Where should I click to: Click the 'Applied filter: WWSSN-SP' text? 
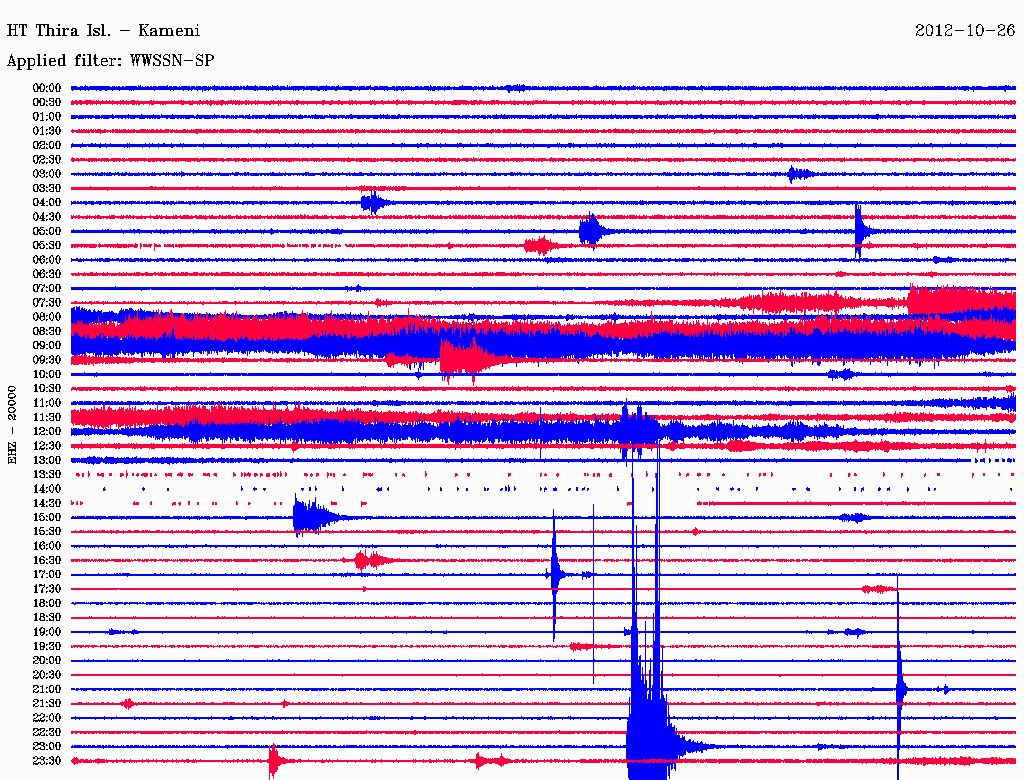pyautogui.click(x=110, y=61)
